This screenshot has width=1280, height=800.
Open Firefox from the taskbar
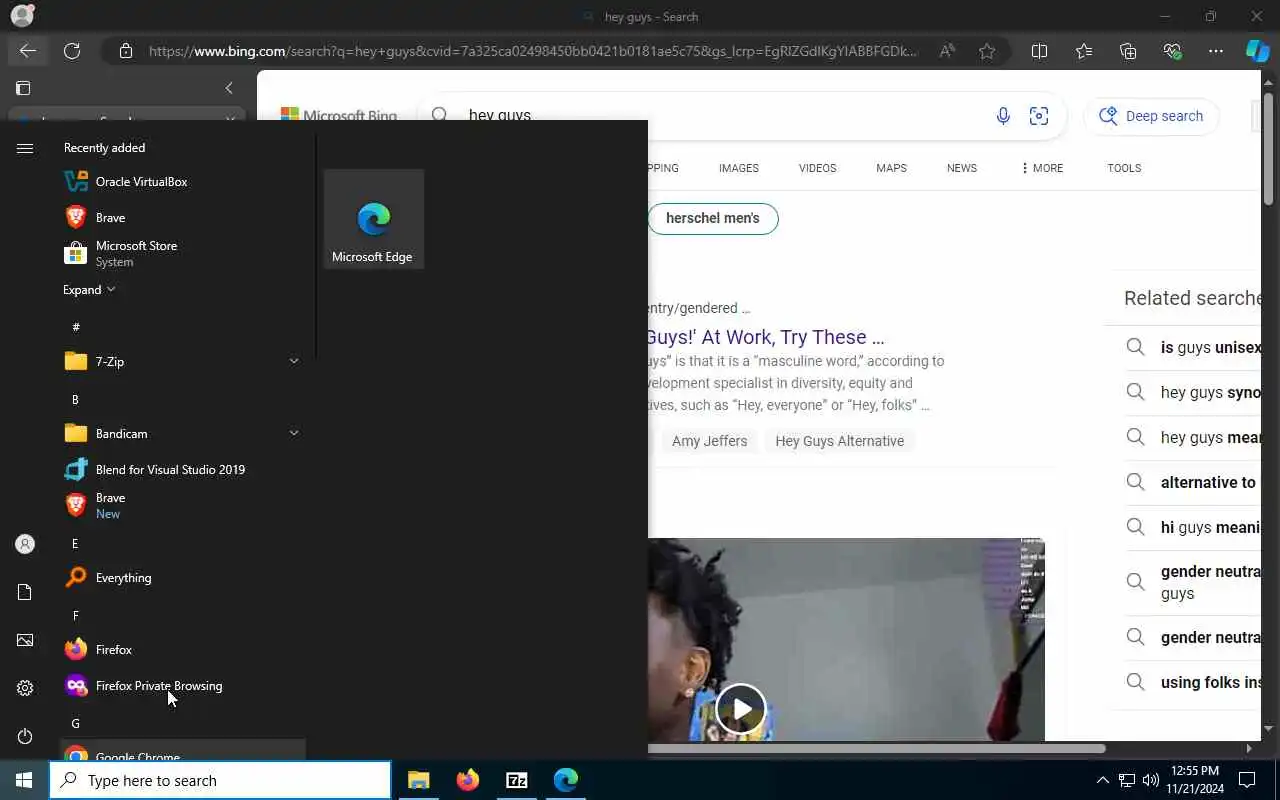point(467,780)
